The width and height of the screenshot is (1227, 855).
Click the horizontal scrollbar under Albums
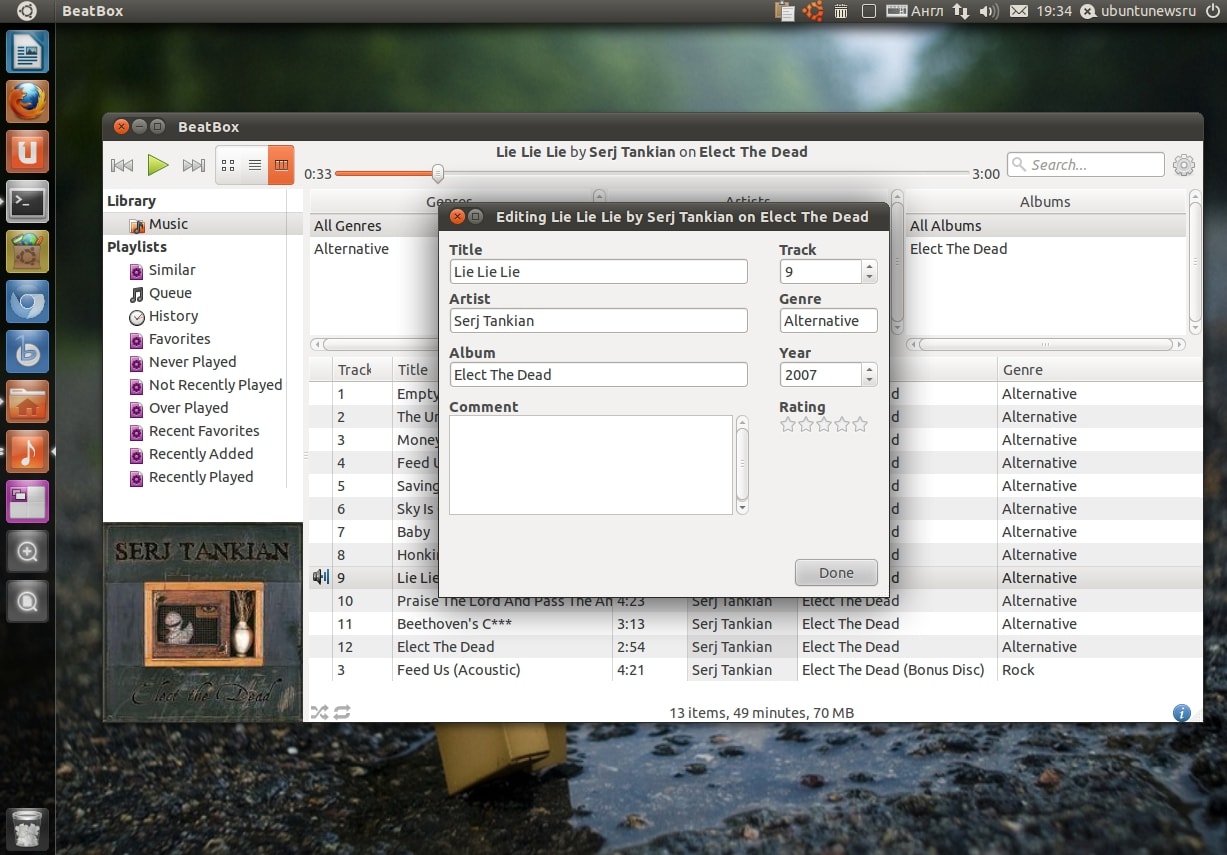(x=1045, y=344)
